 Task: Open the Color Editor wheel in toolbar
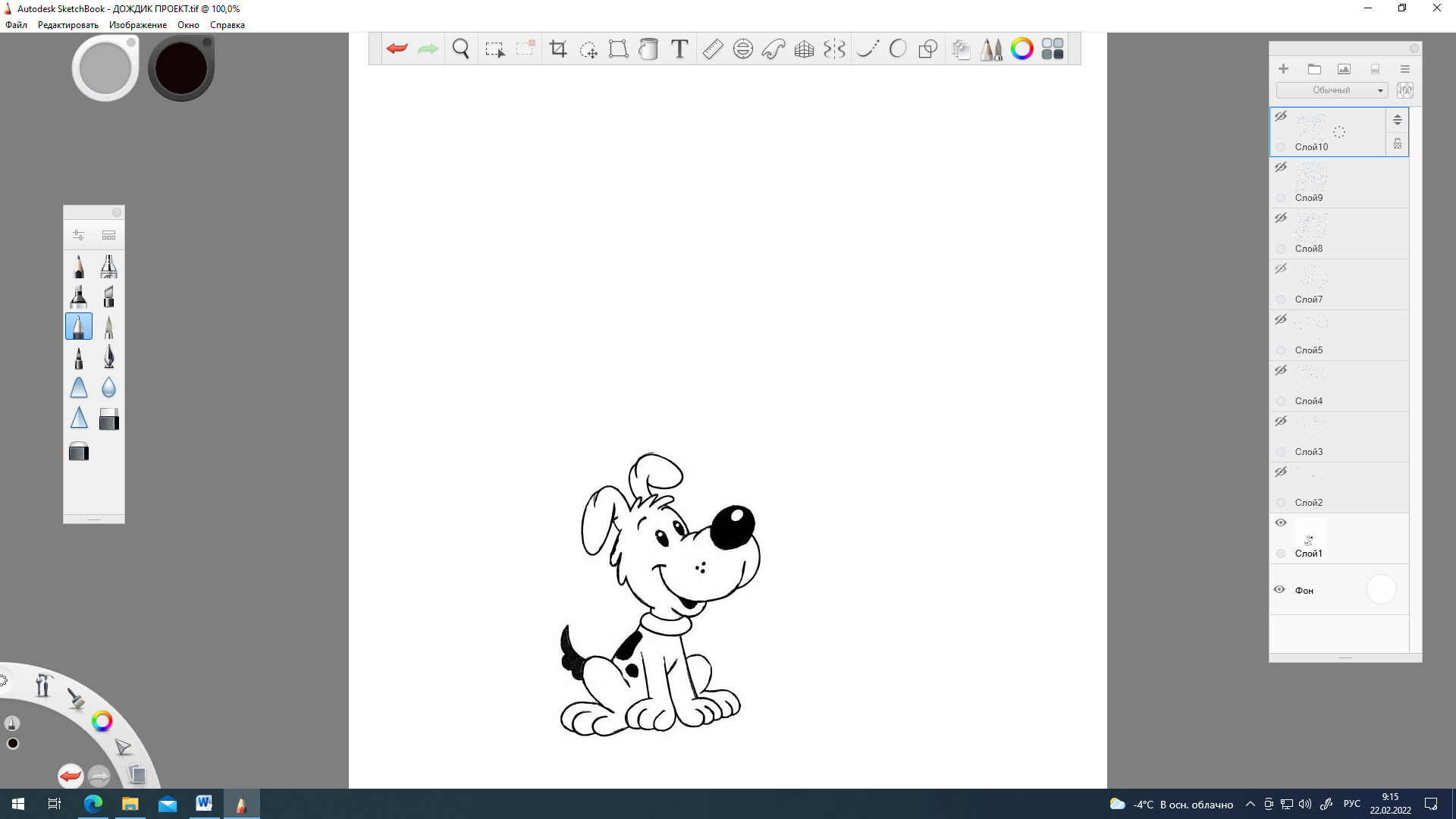tap(1022, 49)
